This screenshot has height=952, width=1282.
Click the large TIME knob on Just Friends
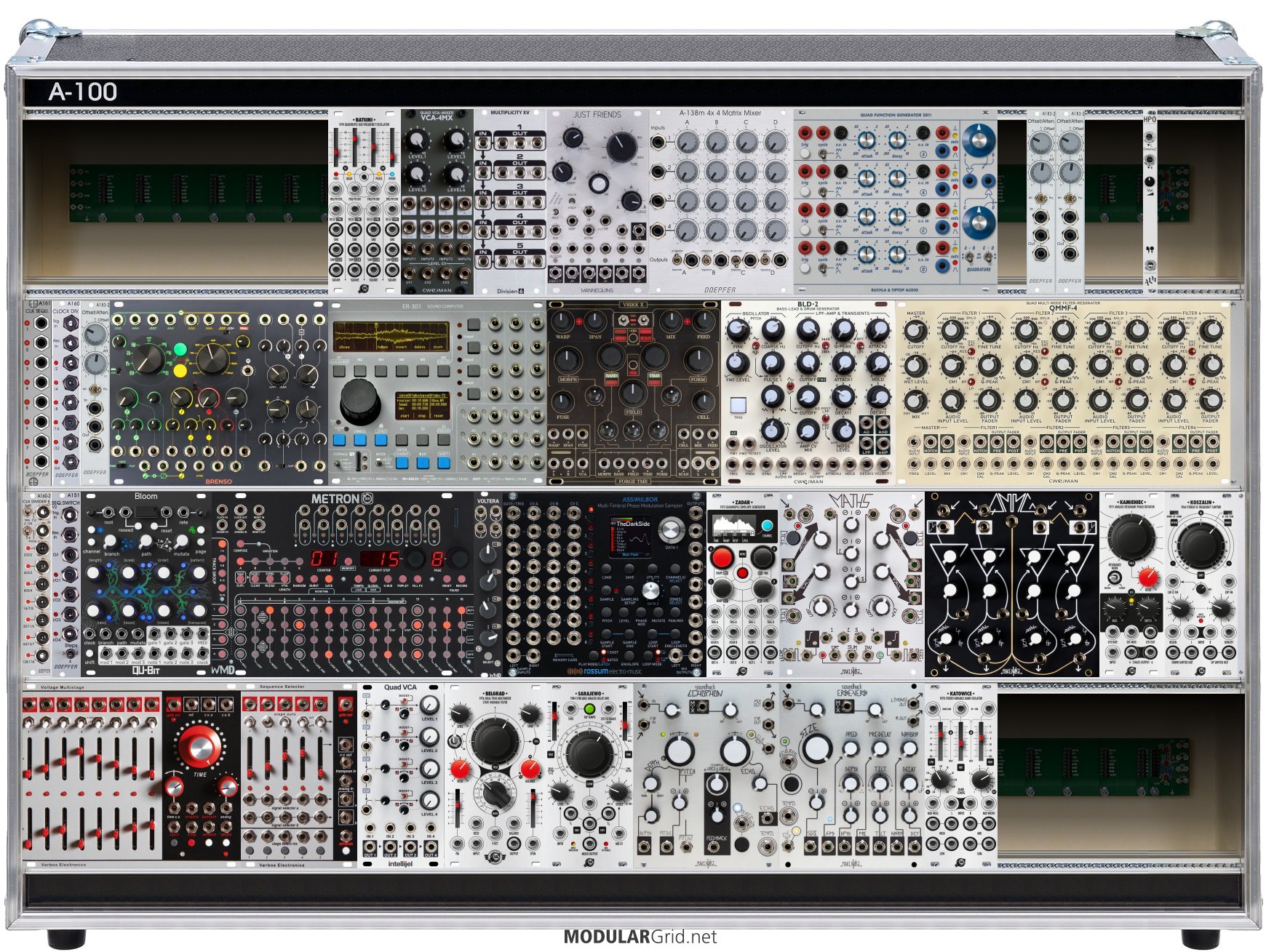tap(621, 146)
